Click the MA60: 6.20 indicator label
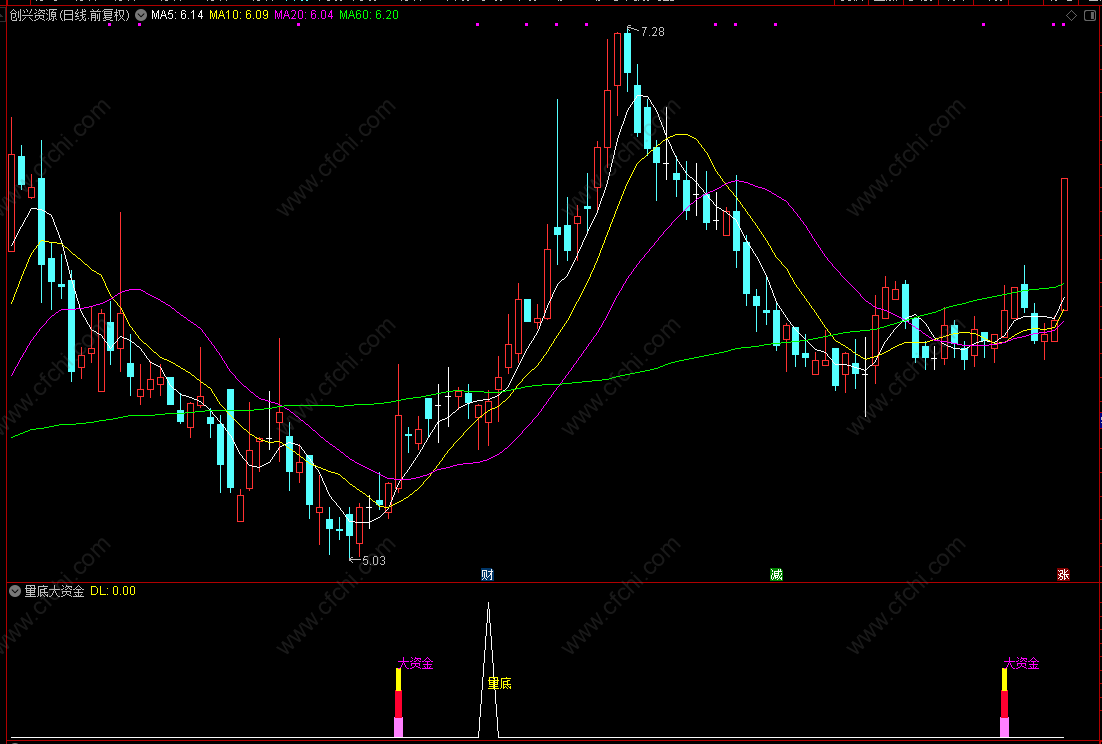1102x744 pixels. pyautogui.click(x=369, y=15)
